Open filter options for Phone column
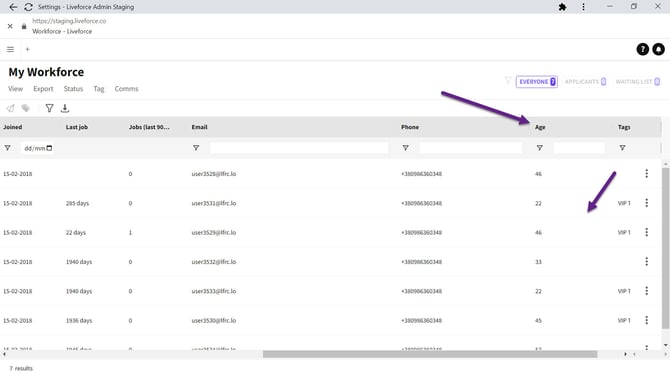 pos(406,148)
